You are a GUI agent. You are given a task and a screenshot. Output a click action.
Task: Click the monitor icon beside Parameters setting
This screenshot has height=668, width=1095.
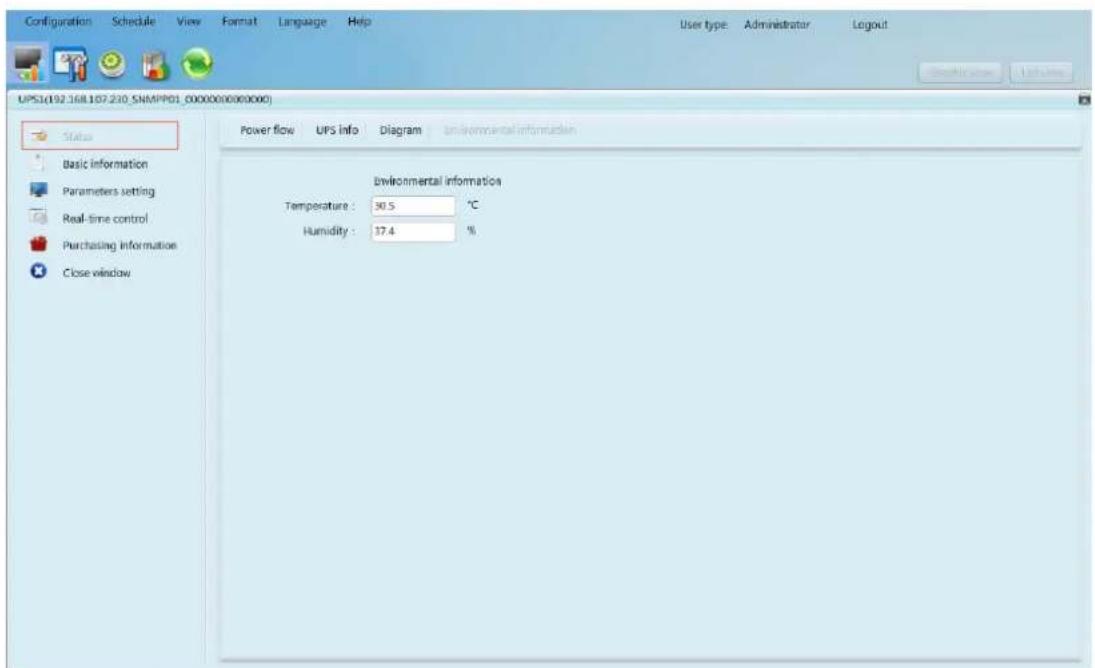coord(38,190)
